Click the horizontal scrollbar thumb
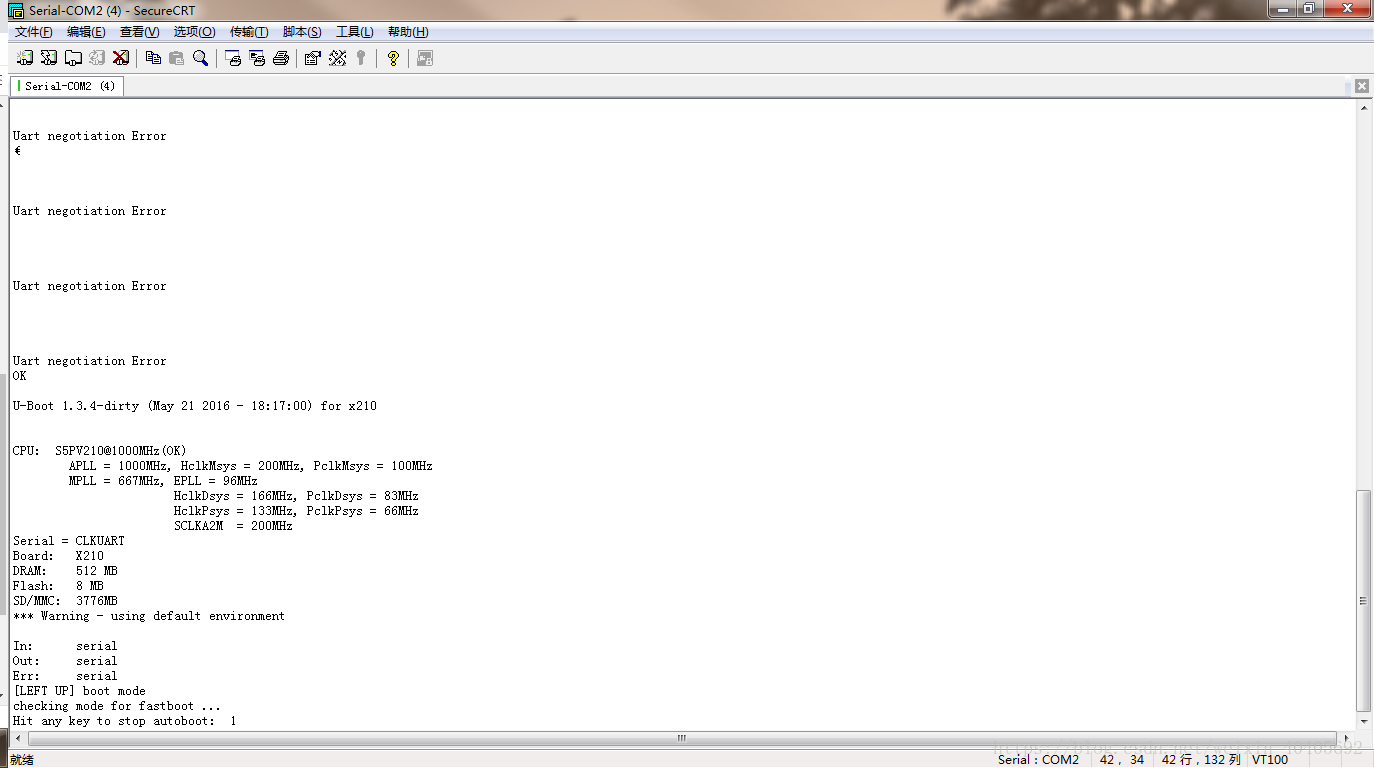 tap(681, 738)
